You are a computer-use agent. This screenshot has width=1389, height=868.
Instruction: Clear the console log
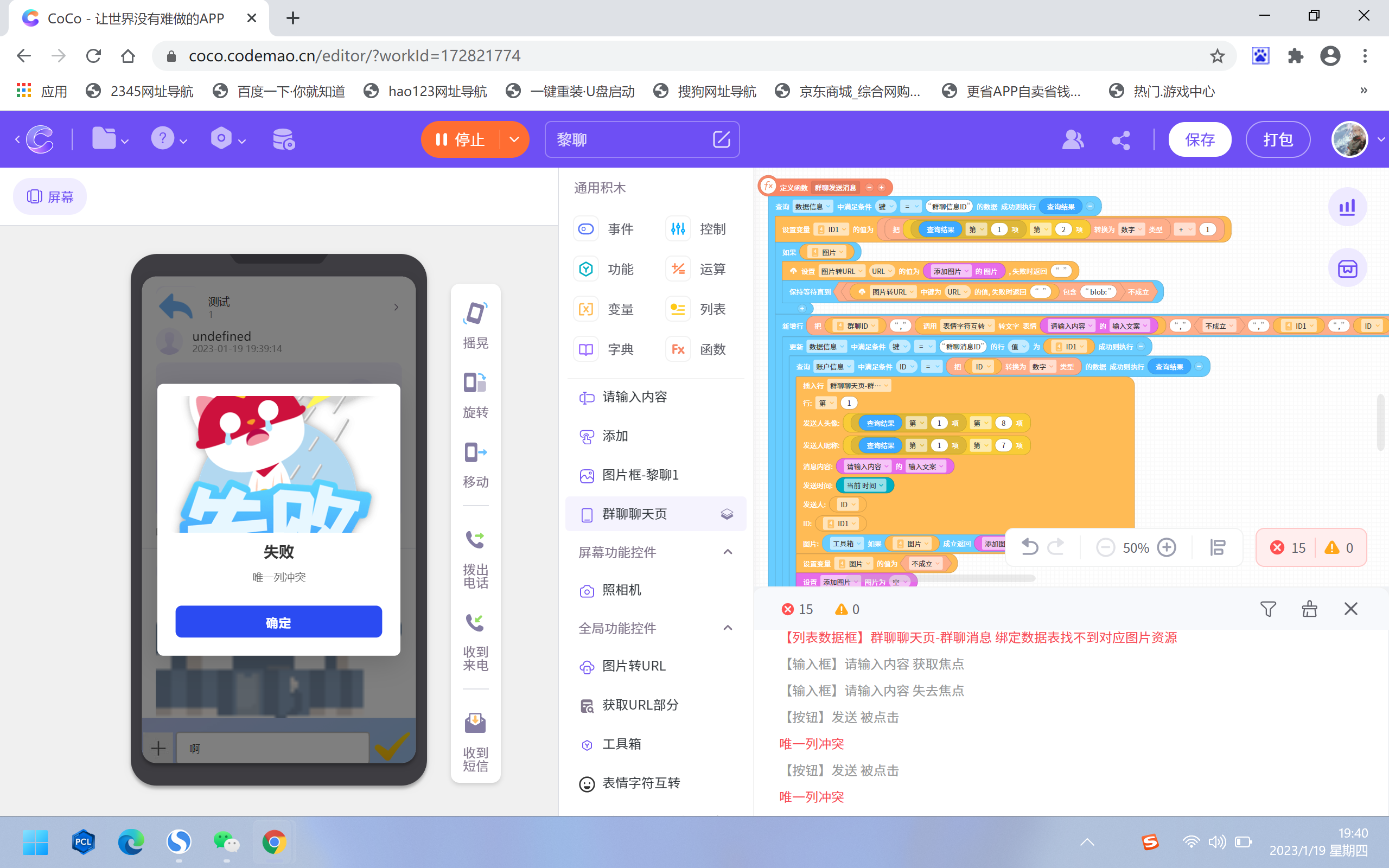pos(1309,609)
